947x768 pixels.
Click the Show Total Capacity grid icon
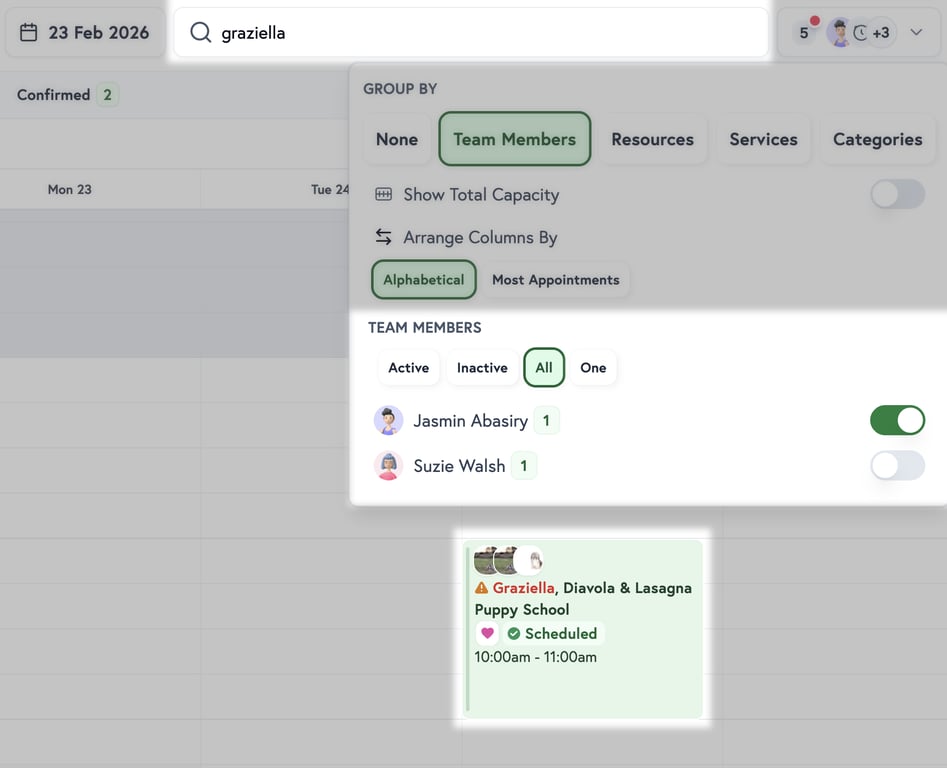pos(383,194)
